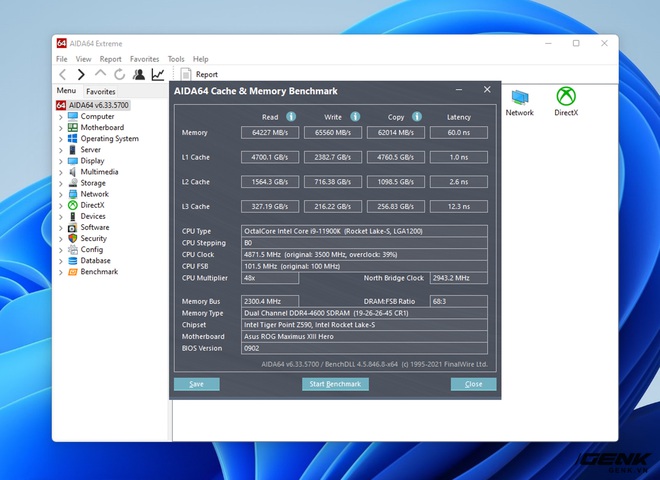Screen dimensions: 660x480
Task: Open the Favorites menu in the menu bar
Action: point(144,59)
